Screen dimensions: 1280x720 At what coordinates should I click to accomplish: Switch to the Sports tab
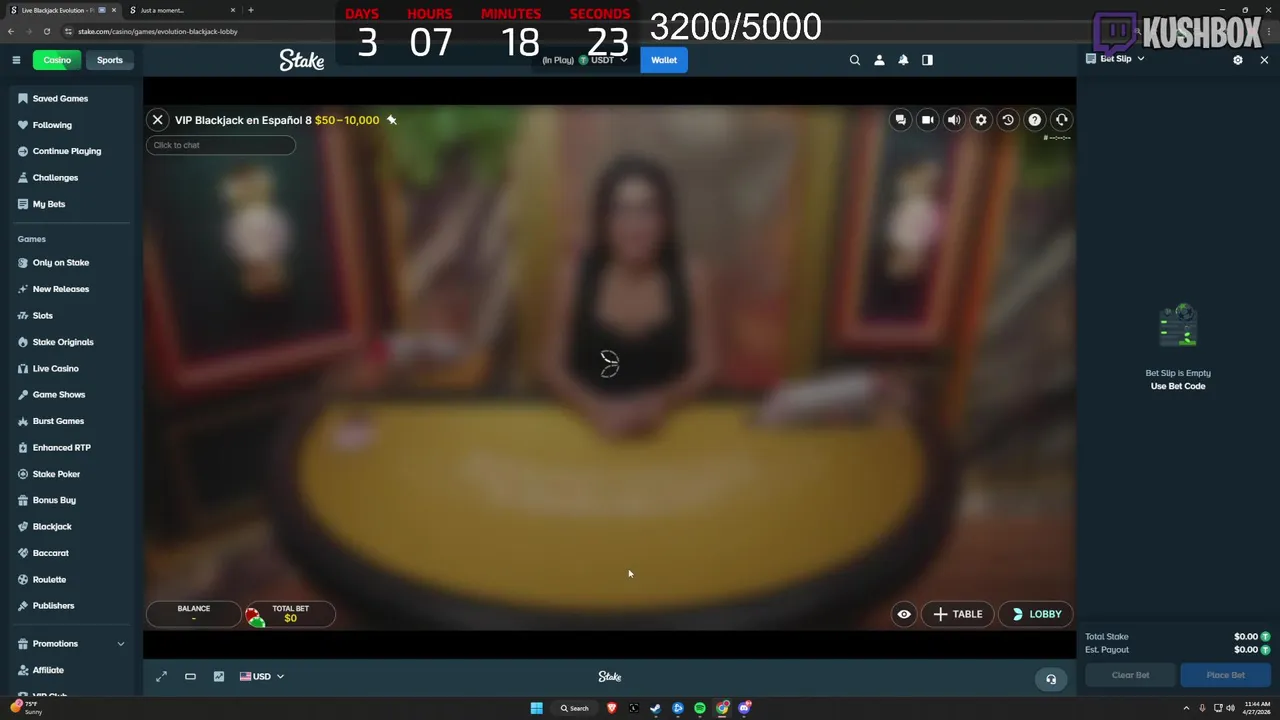(x=110, y=60)
